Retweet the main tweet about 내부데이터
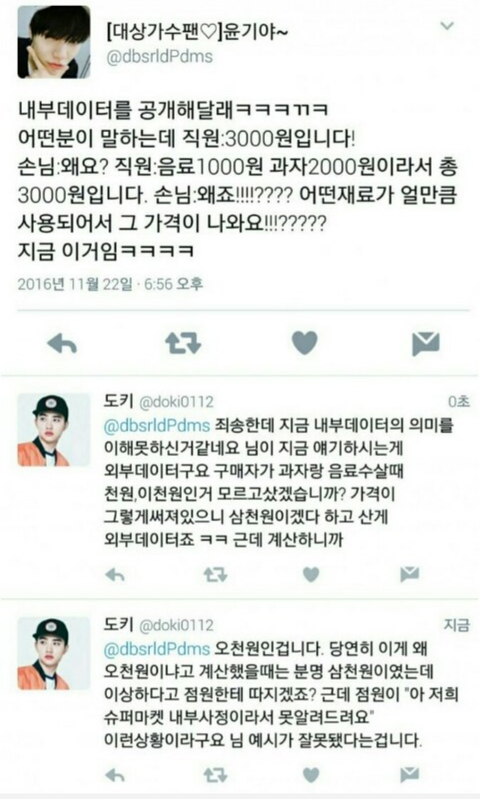 (183, 344)
